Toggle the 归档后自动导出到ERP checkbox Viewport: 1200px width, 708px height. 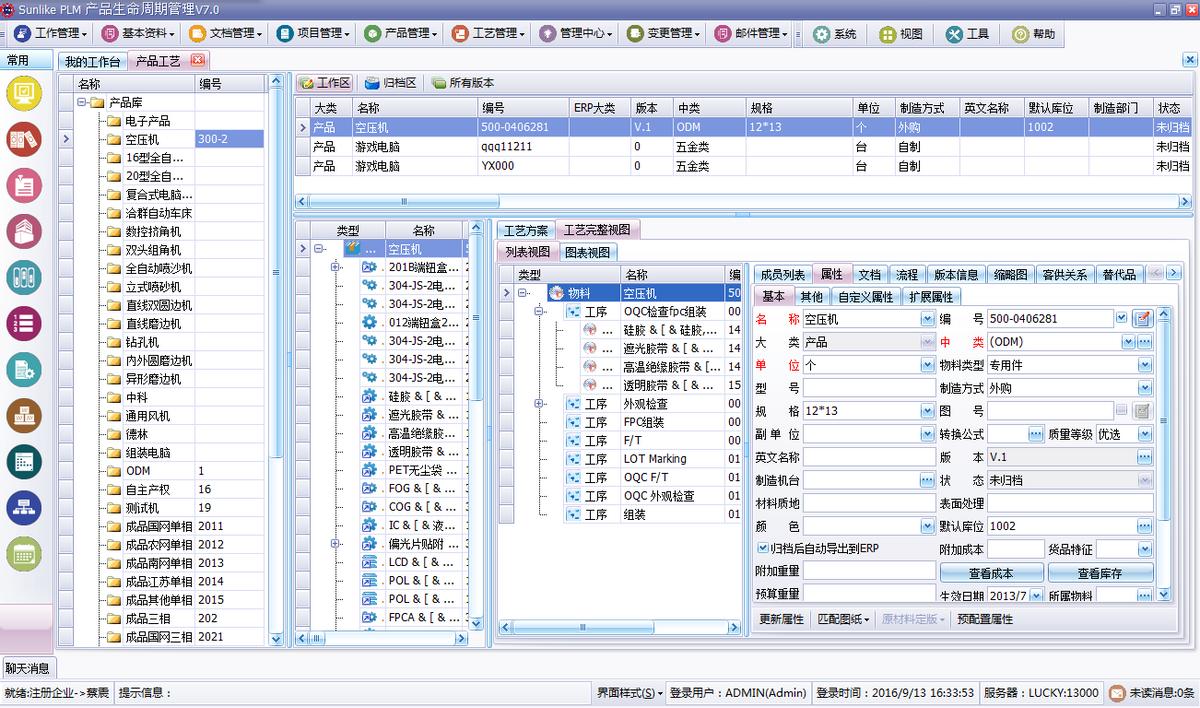(762, 548)
